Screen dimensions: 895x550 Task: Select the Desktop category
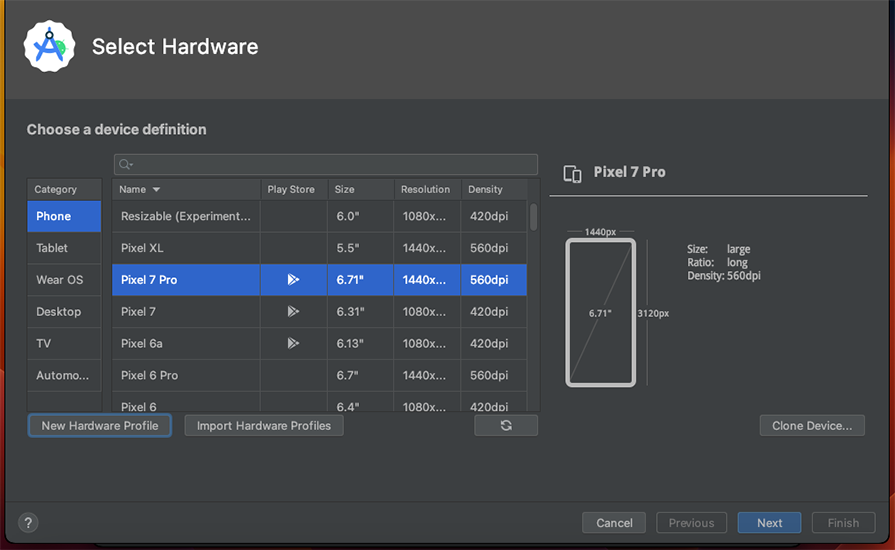coord(64,312)
